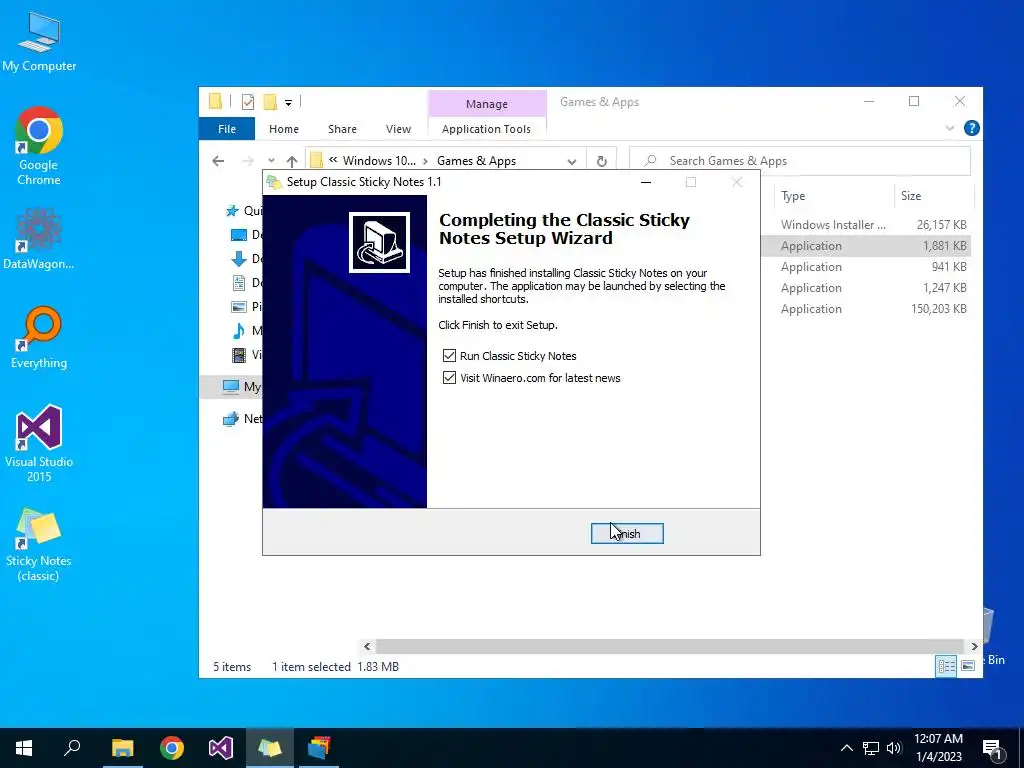Open volume control tray icon
Screen dimensions: 1024x768
(x=894, y=748)
